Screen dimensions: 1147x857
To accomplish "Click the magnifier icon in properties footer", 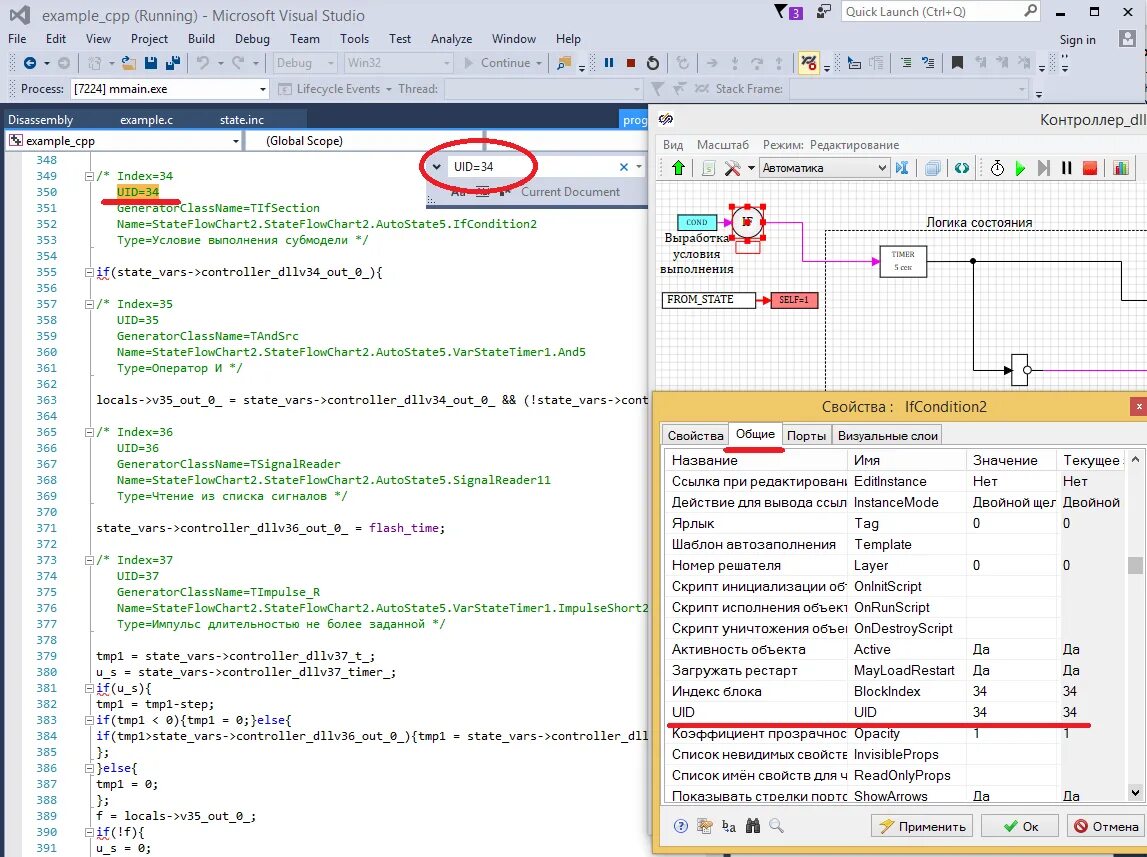I will [776, 826].
